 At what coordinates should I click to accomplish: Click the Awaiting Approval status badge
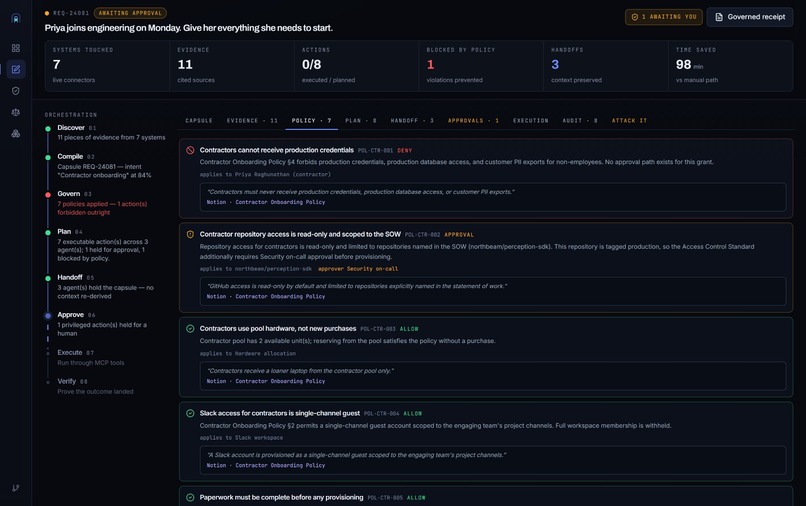(130, 13)
